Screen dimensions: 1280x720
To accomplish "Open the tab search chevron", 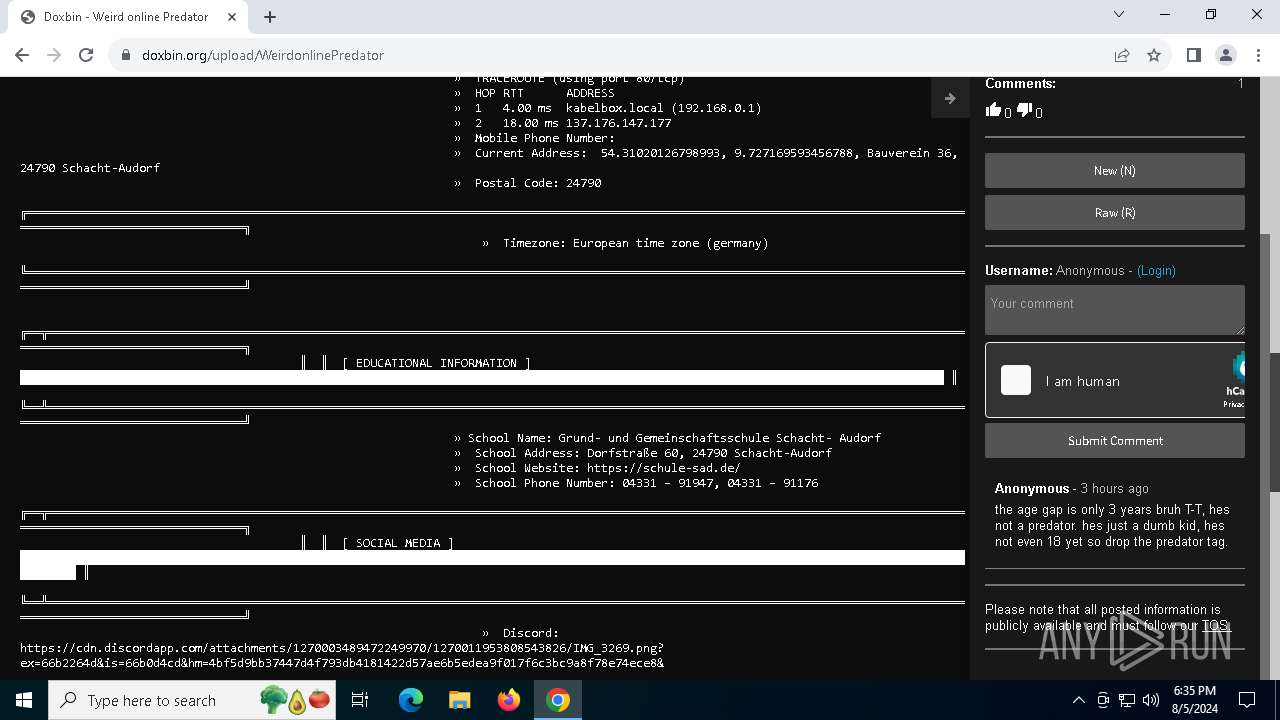I will (x=1119, y=15).
